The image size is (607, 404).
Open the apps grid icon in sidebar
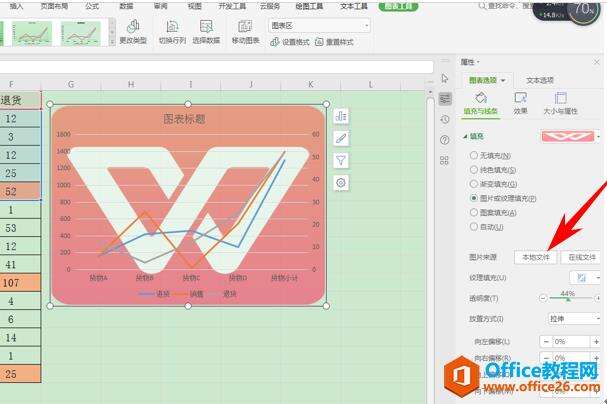click(445, 160)
